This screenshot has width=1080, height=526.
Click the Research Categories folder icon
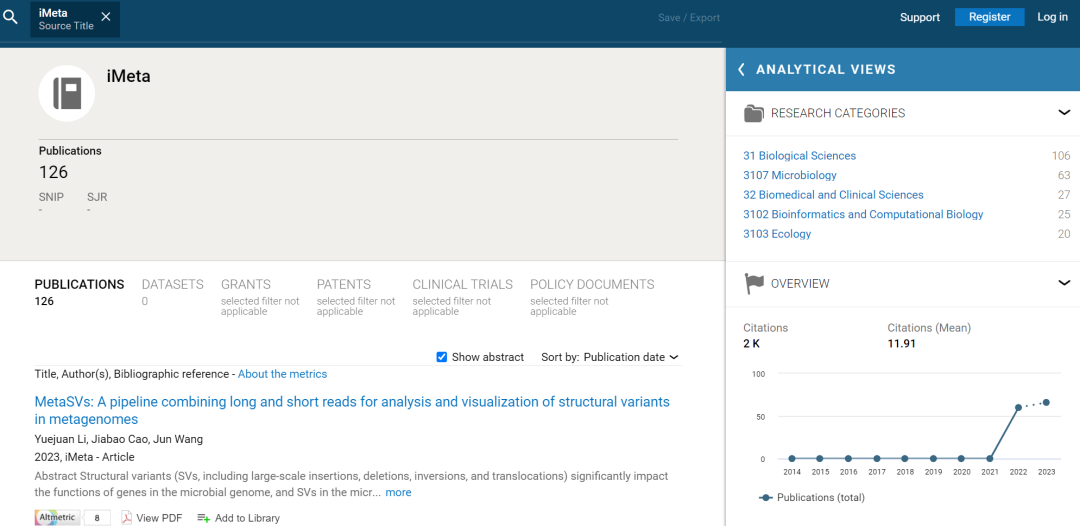pyautogui.click(x=754, y=113)
